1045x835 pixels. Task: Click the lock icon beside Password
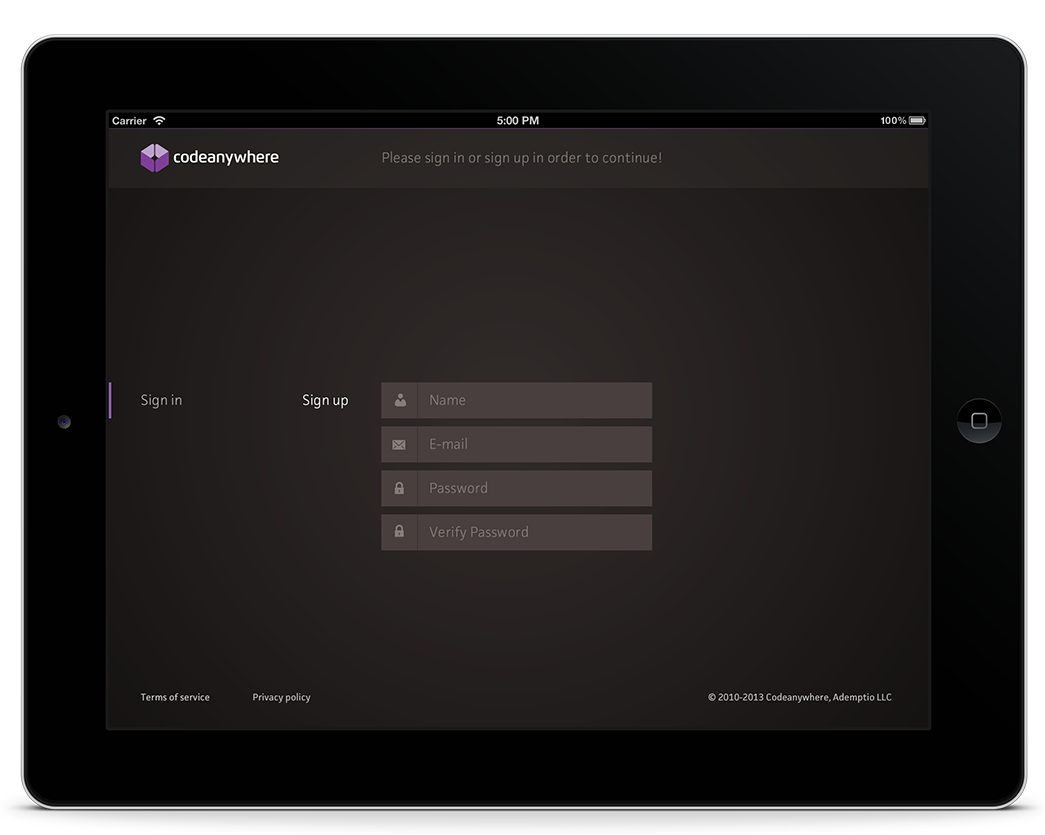click(399, 488)
